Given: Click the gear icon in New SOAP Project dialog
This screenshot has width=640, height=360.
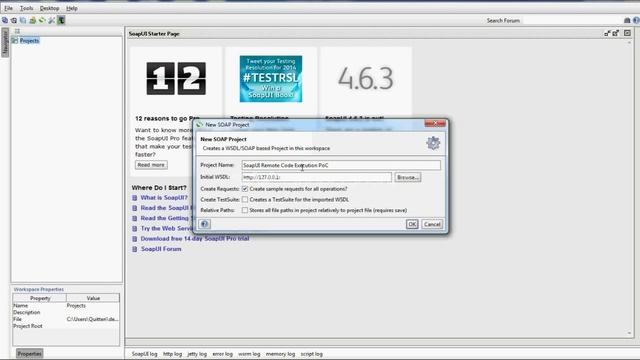Looking at the screenshot, I should click(x=433, y=143).
